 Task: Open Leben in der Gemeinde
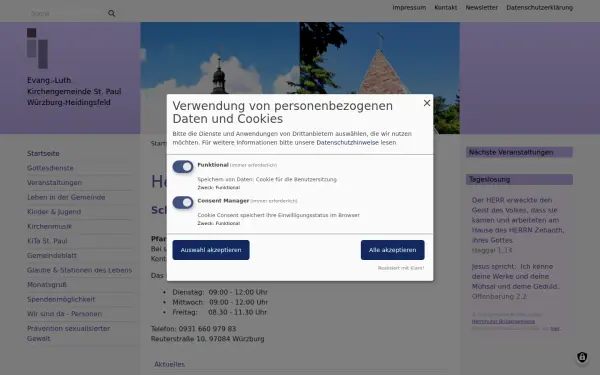coord(66,197)
